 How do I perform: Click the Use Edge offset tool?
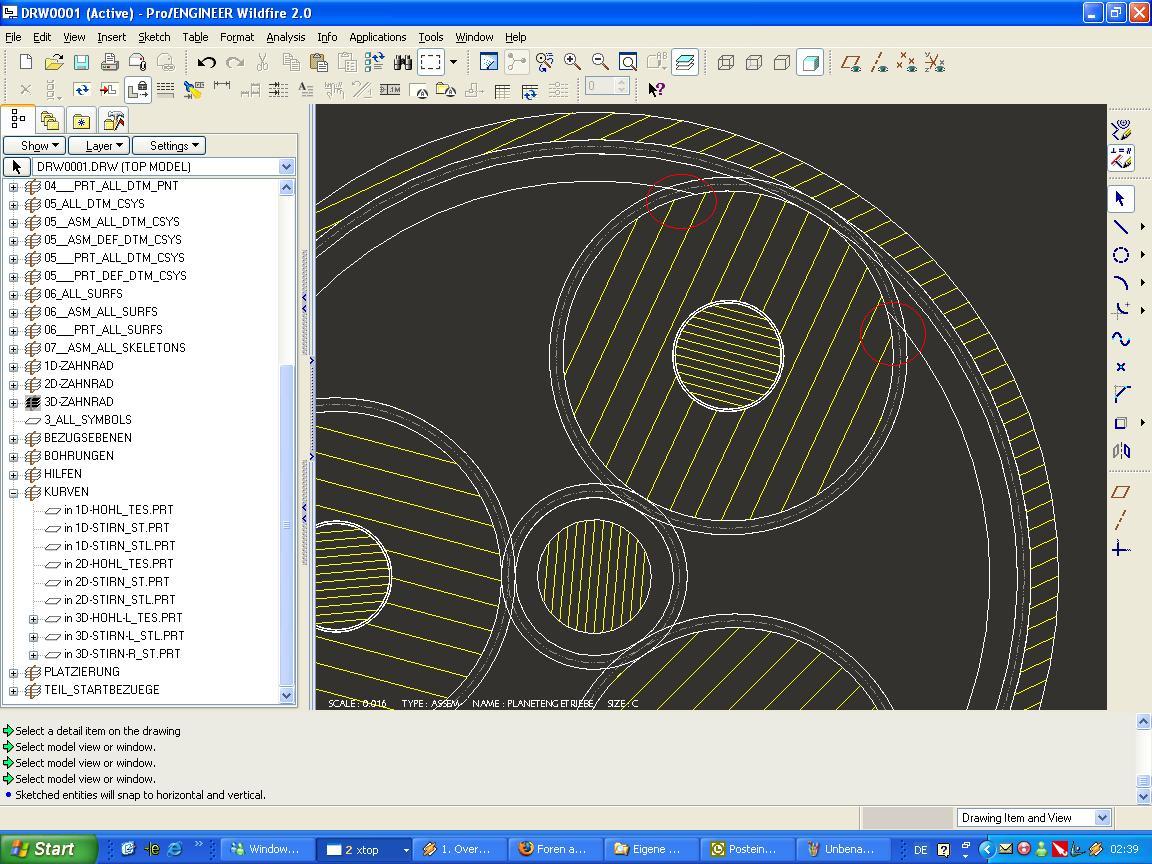1120,422
